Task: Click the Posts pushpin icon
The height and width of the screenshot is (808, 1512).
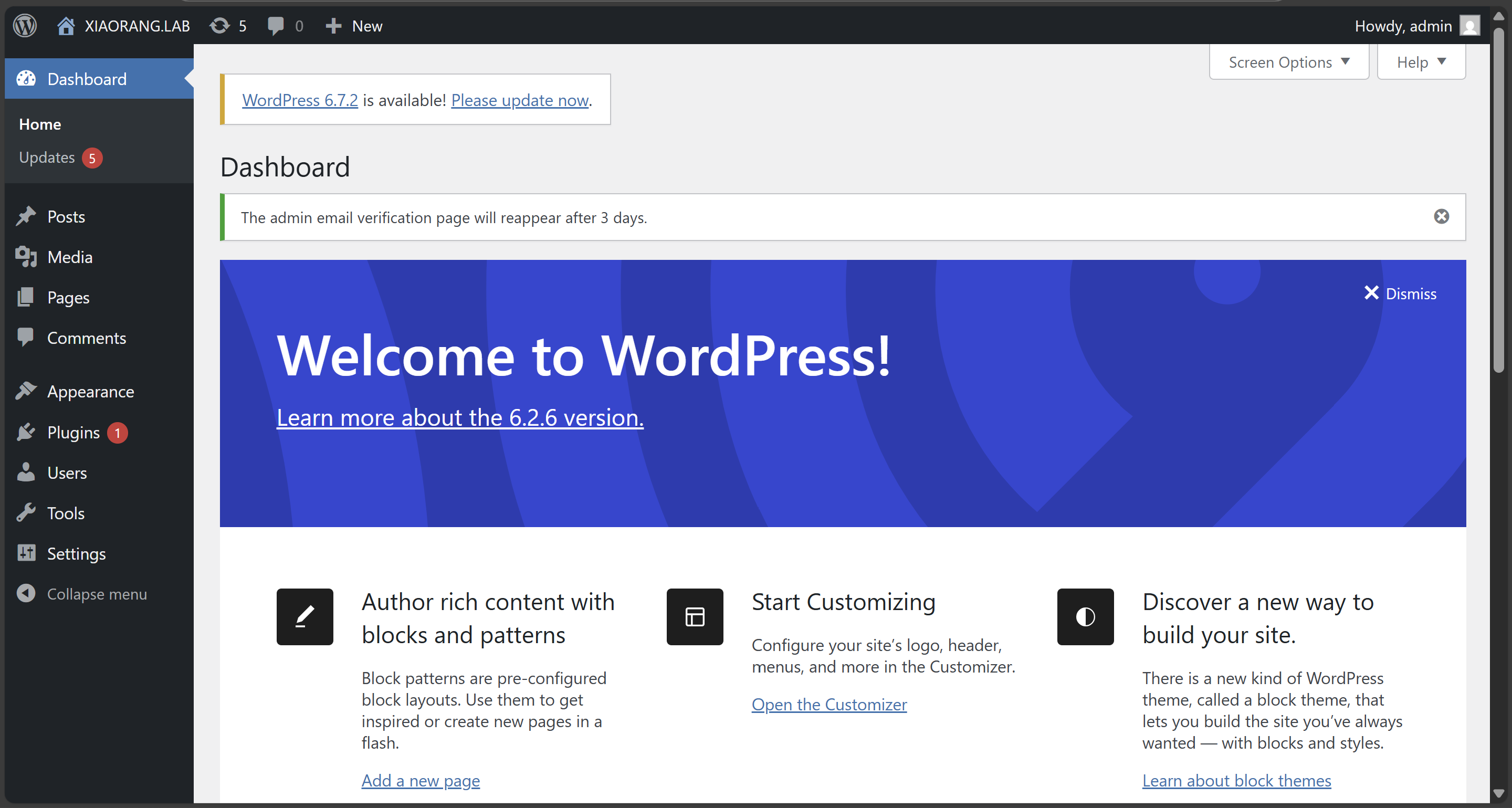Action: pyautogui.click(x=26, y=216)
